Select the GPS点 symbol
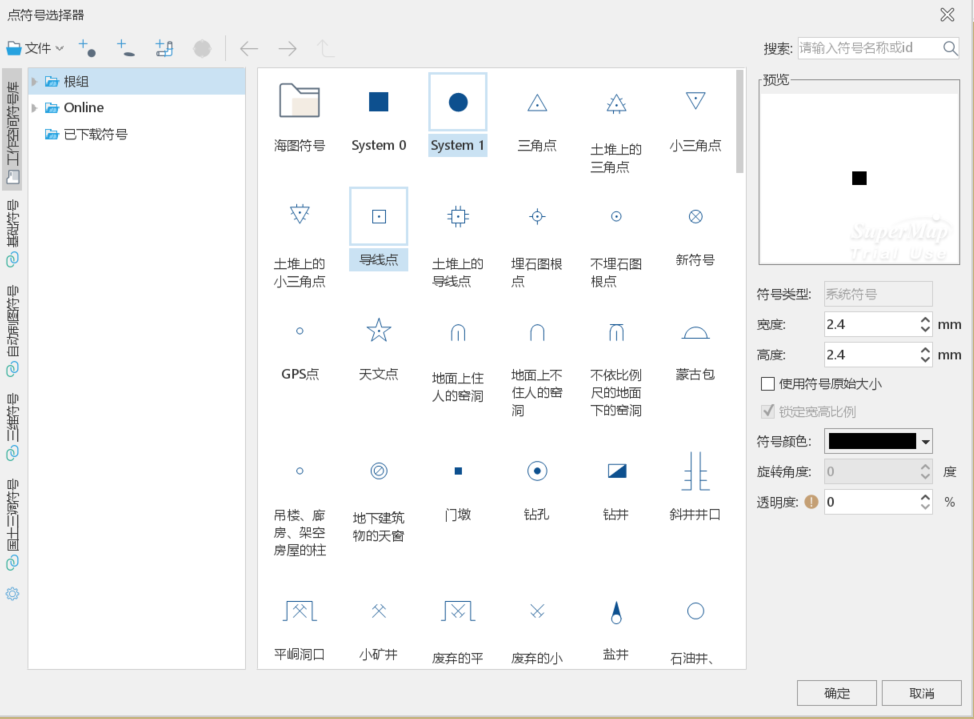The image size is (974, 719). pos(299,343)
